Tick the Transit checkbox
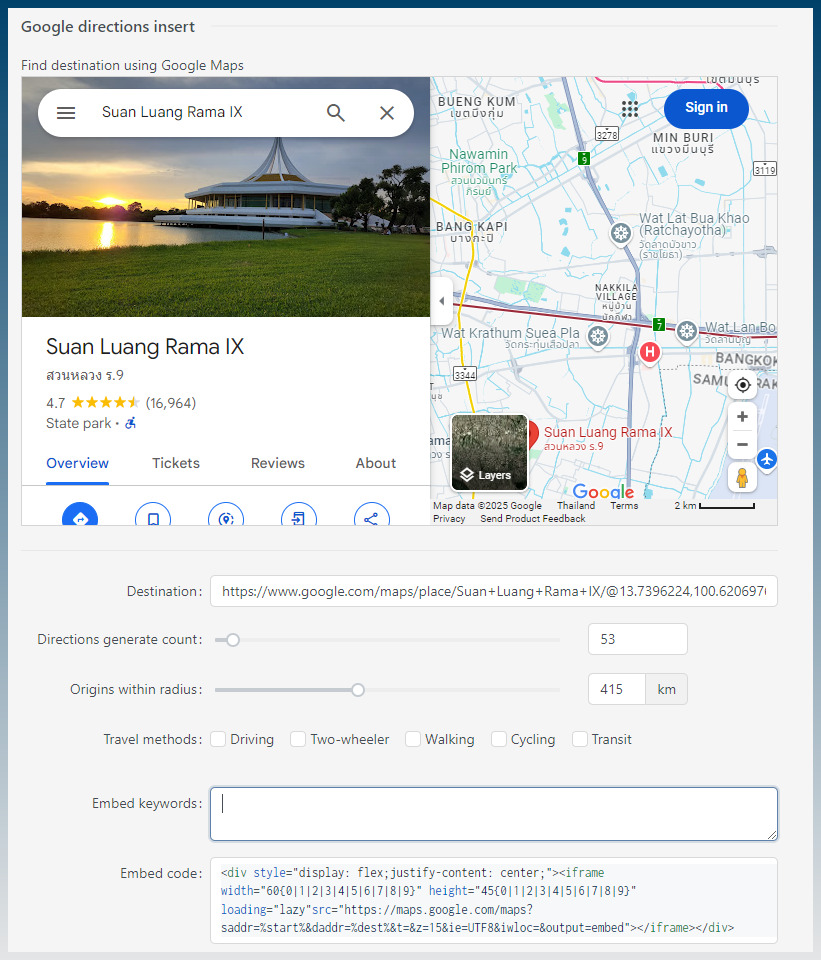Screen dimensions: 821x960 coord(580,739)
